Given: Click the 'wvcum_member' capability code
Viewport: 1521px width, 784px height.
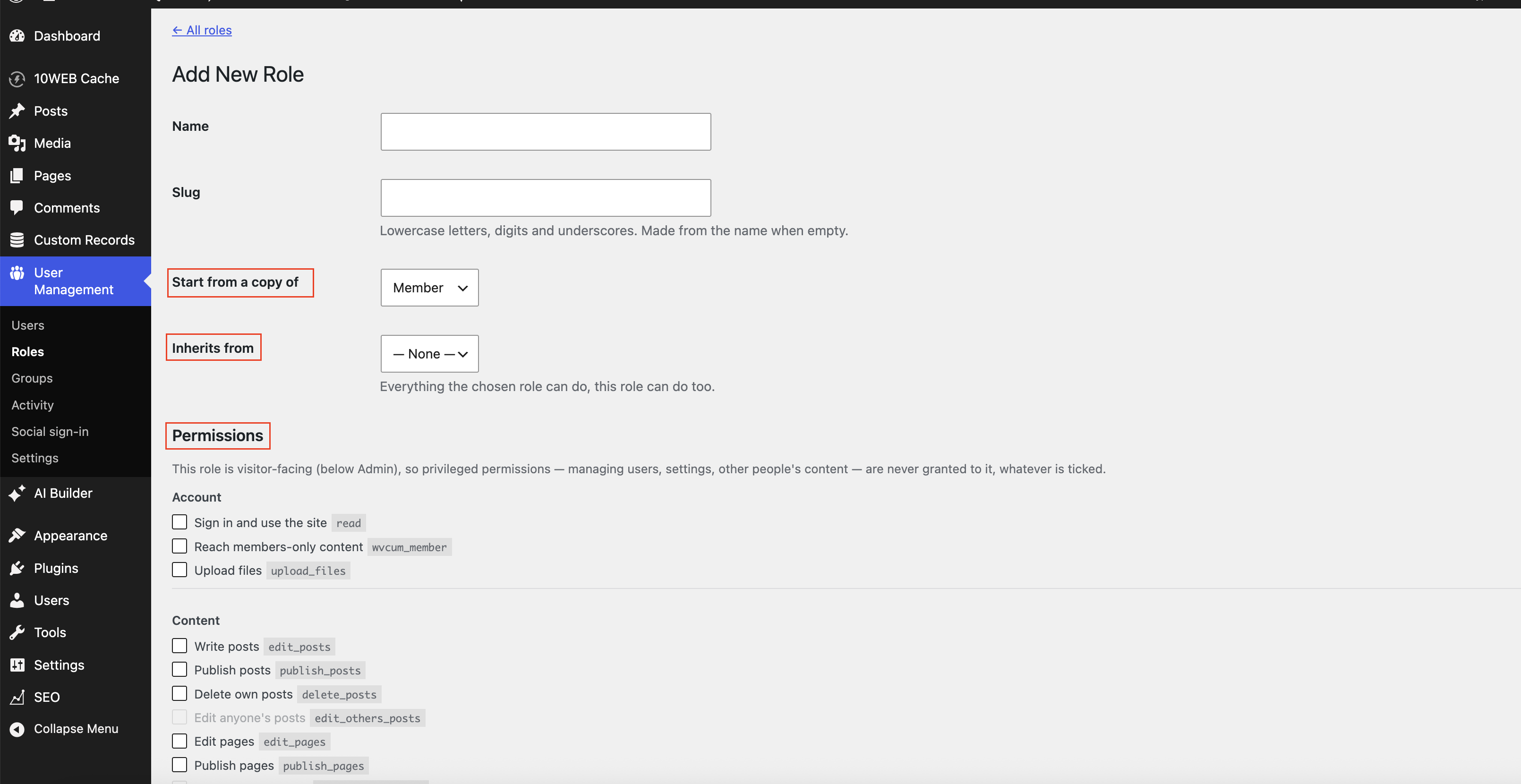Looking at the screenshot, I should 409,547.
